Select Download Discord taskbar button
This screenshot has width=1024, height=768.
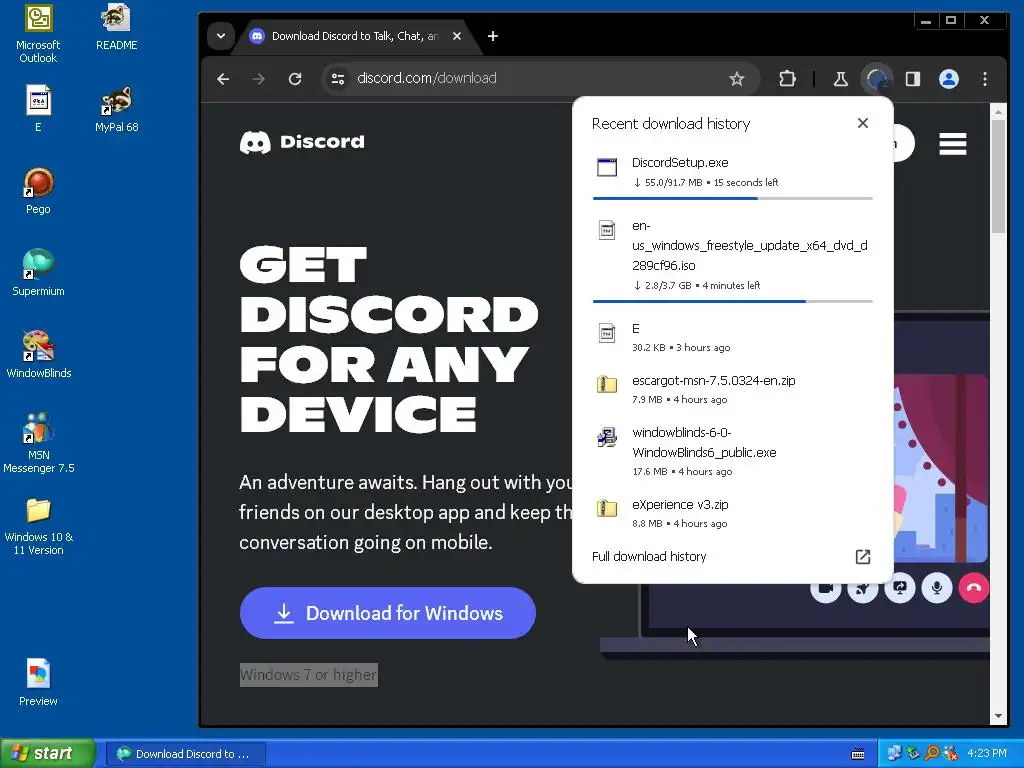[x=185, y=754]
